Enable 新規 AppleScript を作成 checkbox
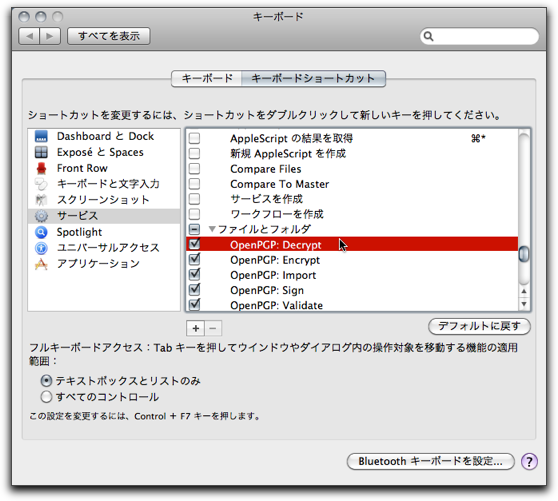 [x=194, y=153]
